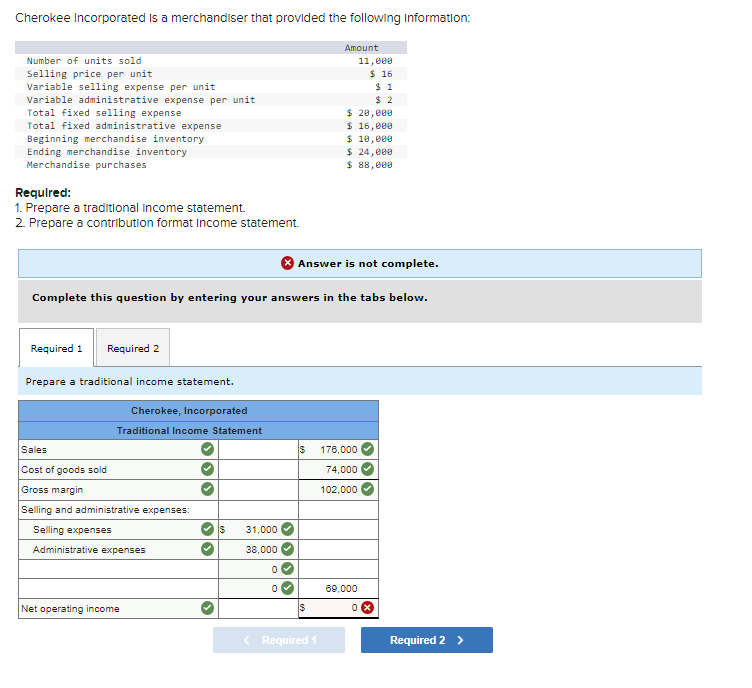Click the Merchandise purchases value $ 88,000
This screenshot has height=688, width=752.
pos(369,164)
